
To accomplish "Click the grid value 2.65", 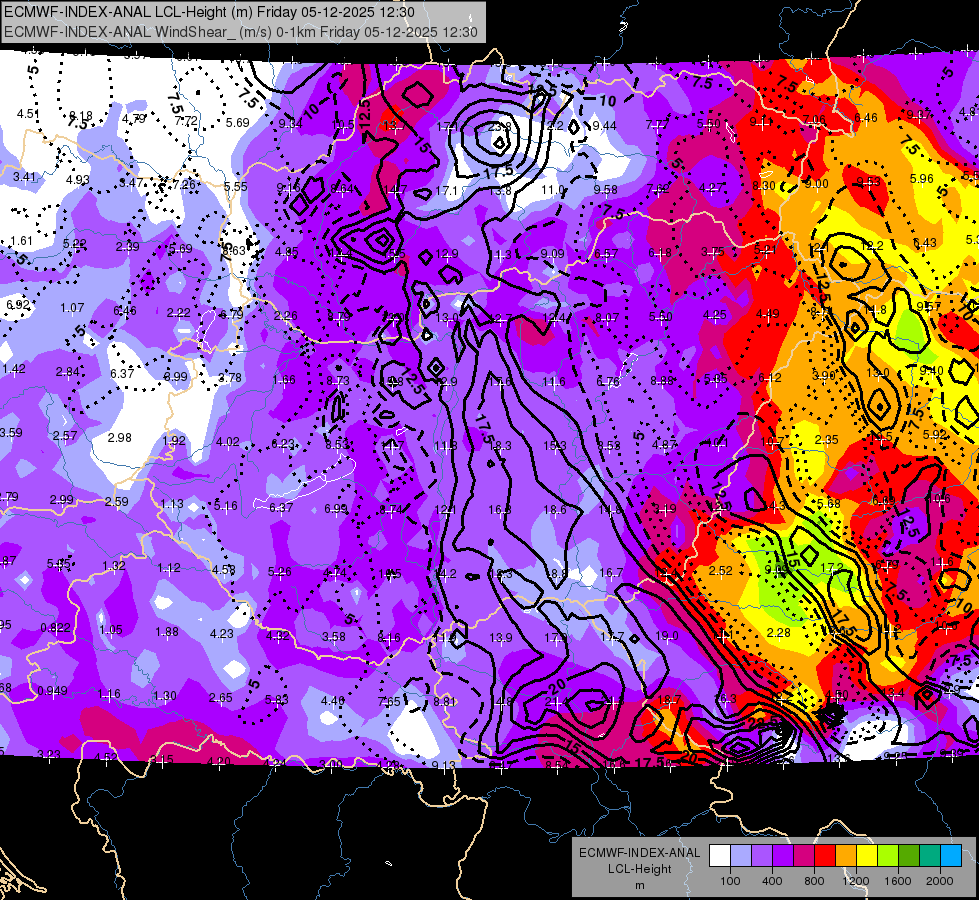I will click(x=221, y=698).
